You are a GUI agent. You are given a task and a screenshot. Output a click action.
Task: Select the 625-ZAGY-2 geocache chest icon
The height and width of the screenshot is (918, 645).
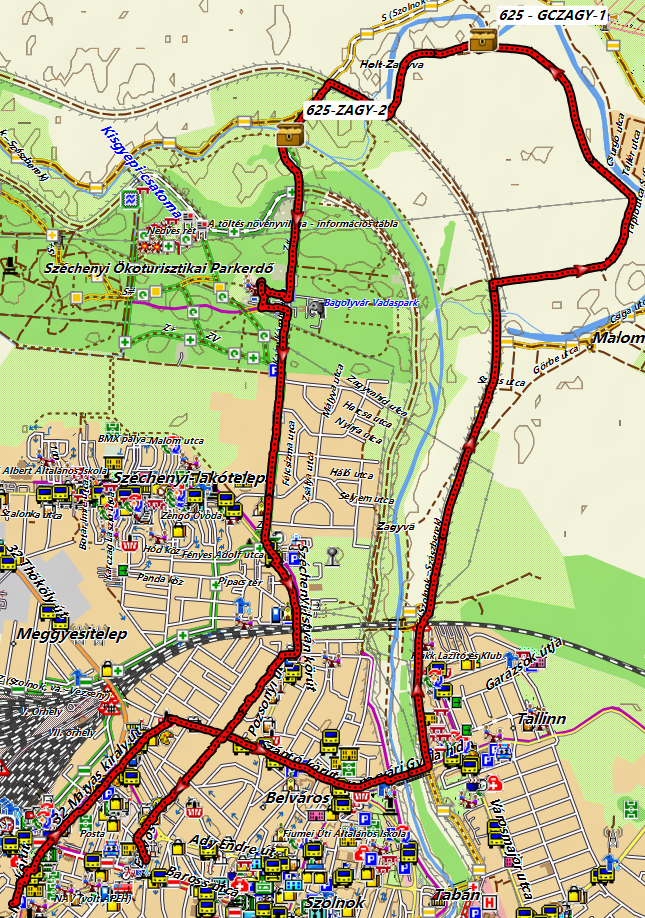coord(290,135)
